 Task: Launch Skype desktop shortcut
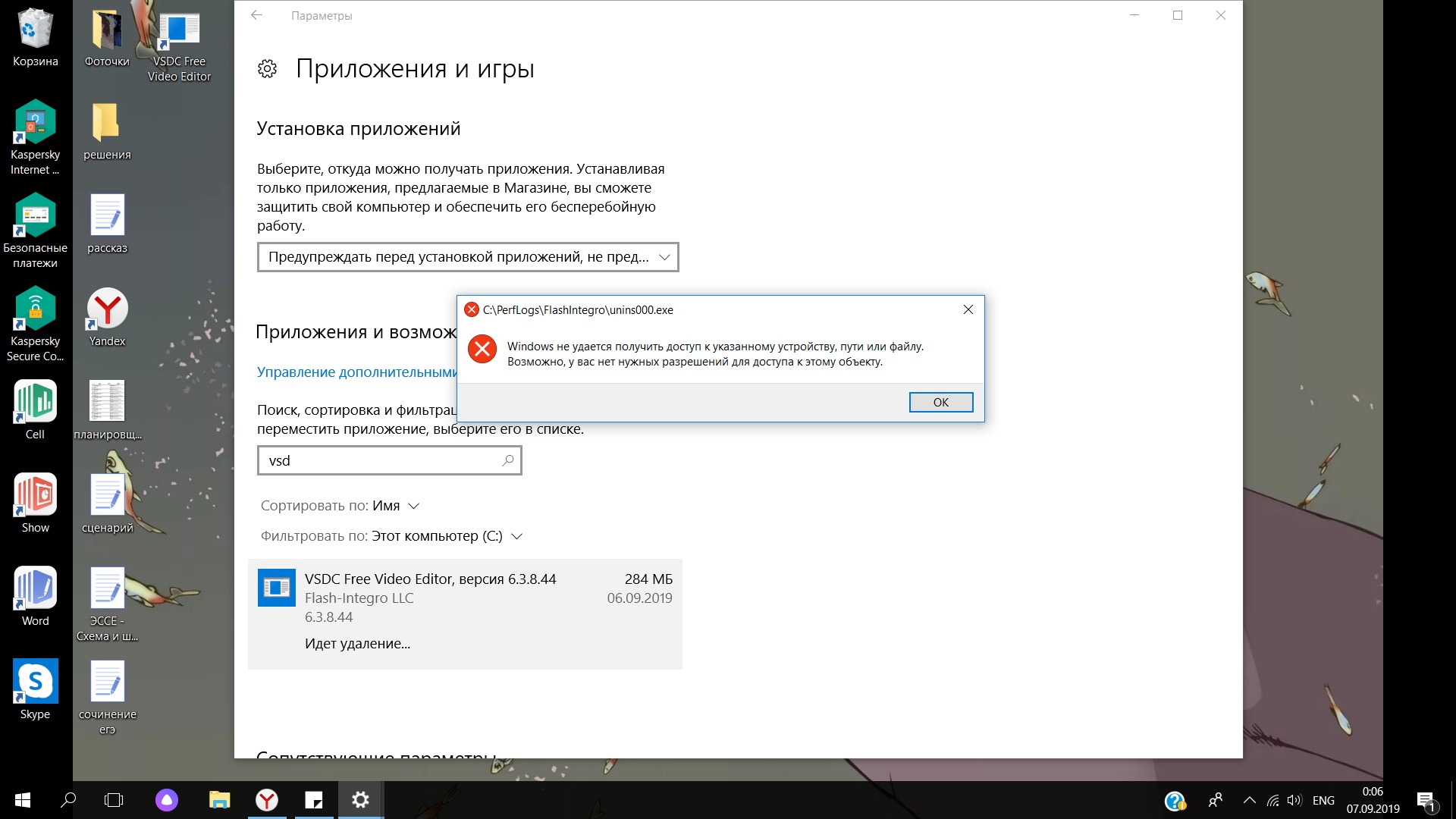[35, 691]
